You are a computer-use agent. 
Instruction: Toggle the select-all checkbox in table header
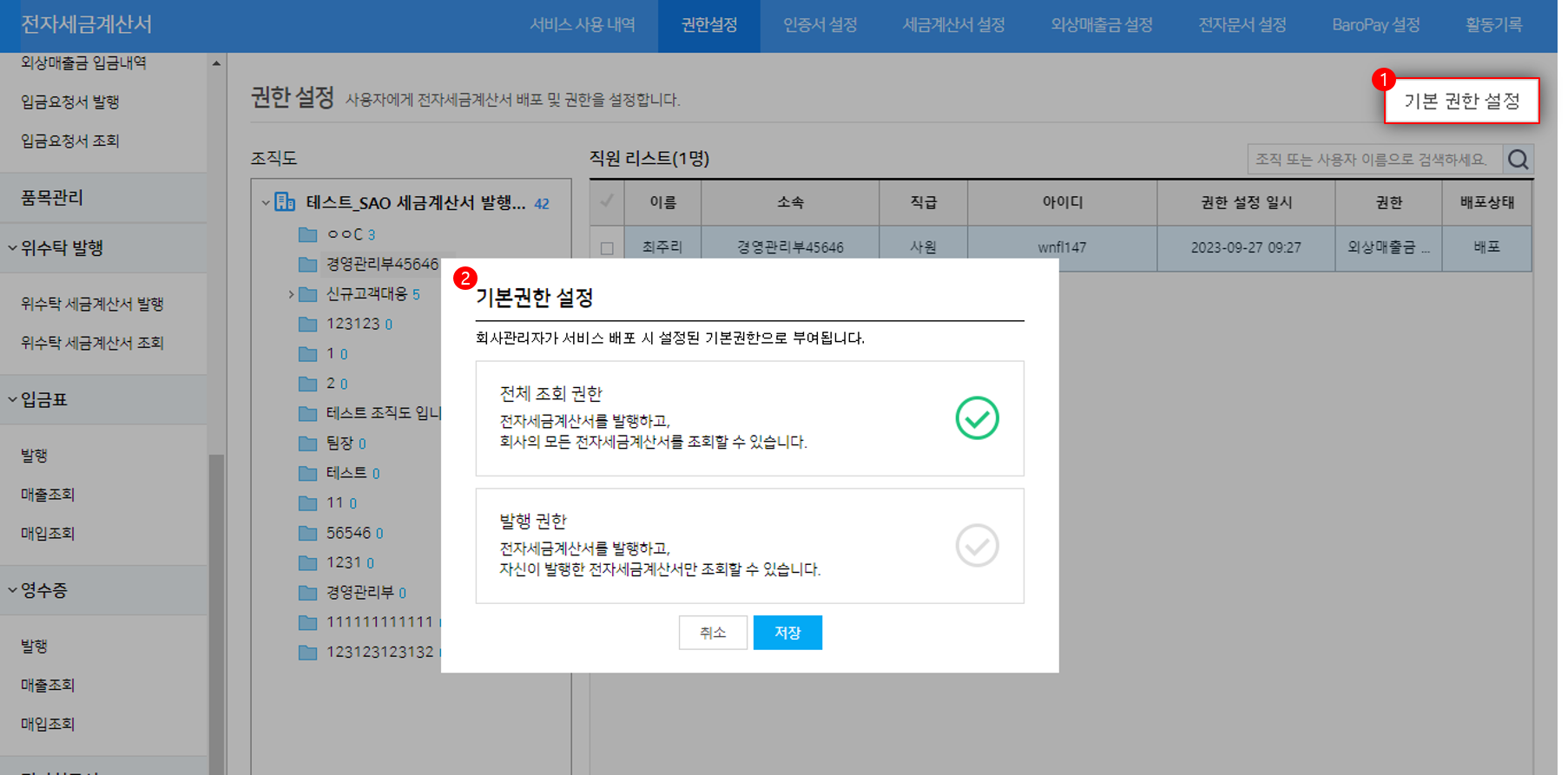pyautogui.click(x=607, y=201)
